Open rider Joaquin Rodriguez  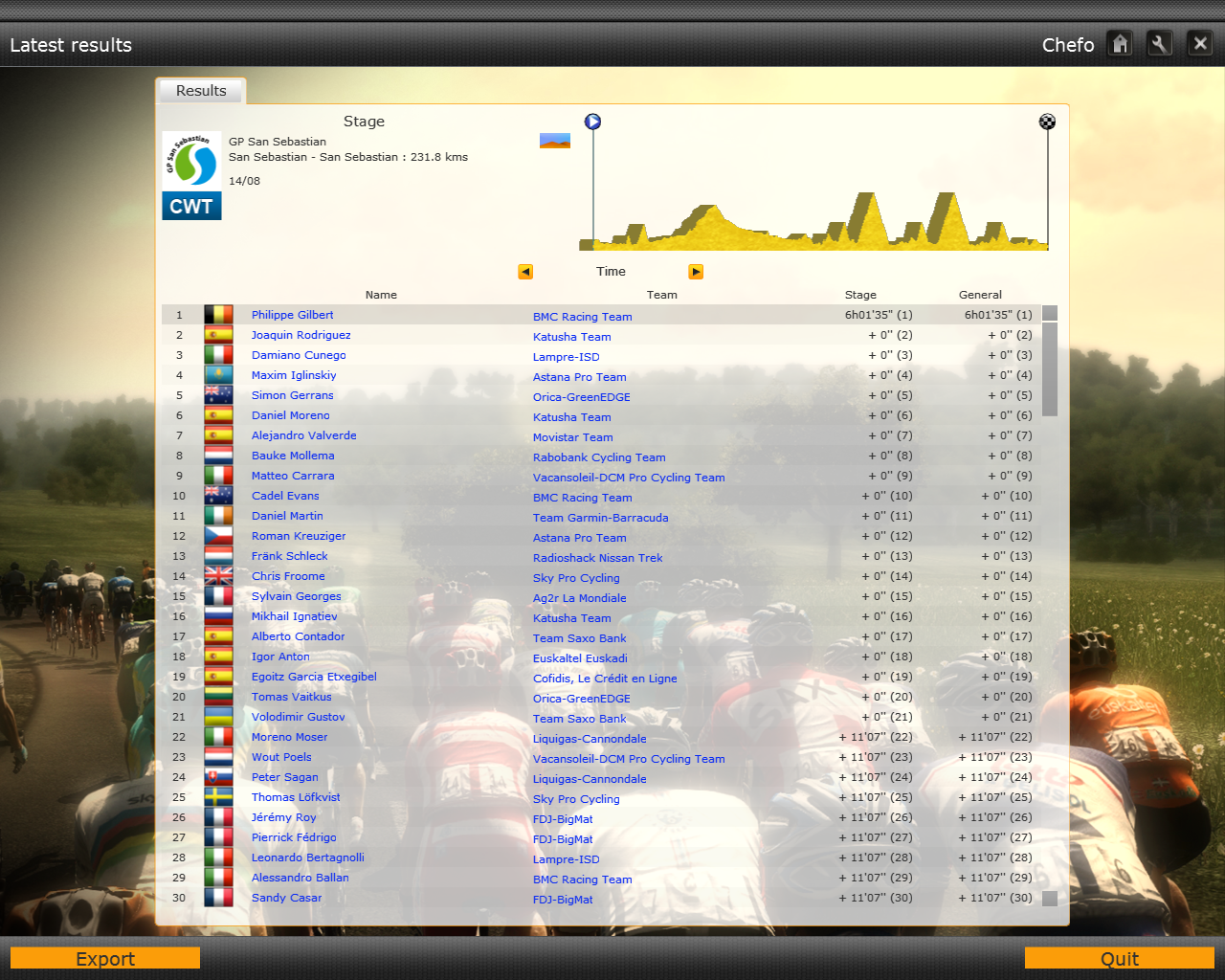pyautogui.click(x=301, y=335)
